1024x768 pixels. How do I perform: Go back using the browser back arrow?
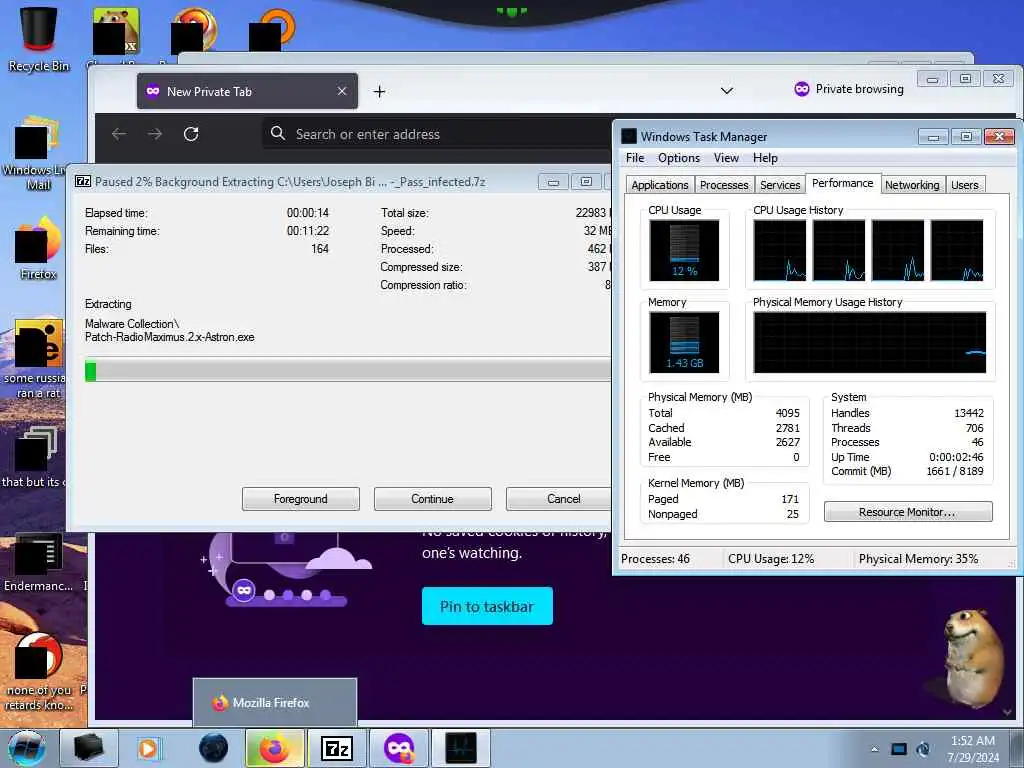tap(119, 134)
